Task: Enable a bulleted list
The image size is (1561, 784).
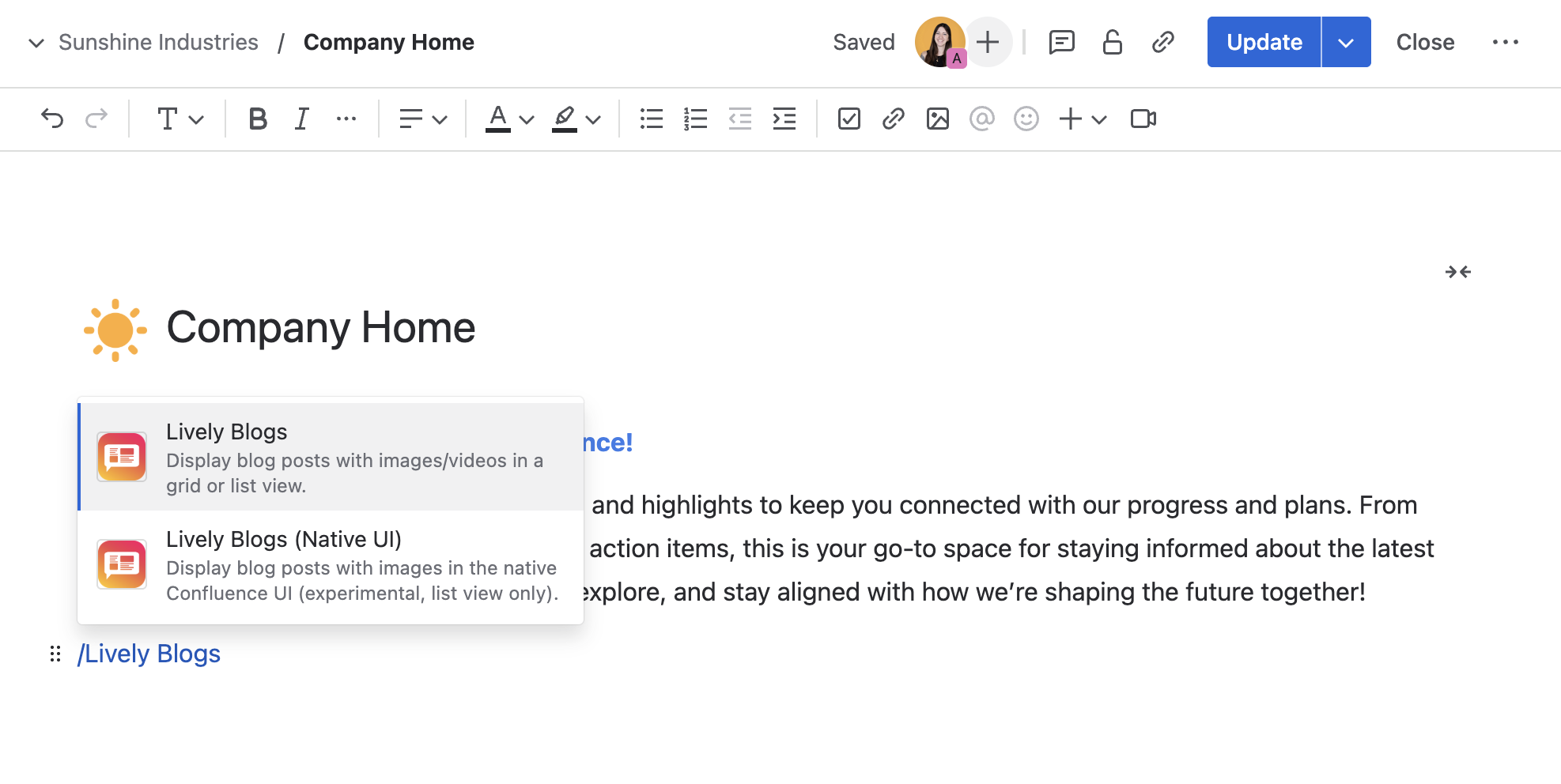Action: pos(650,119)
